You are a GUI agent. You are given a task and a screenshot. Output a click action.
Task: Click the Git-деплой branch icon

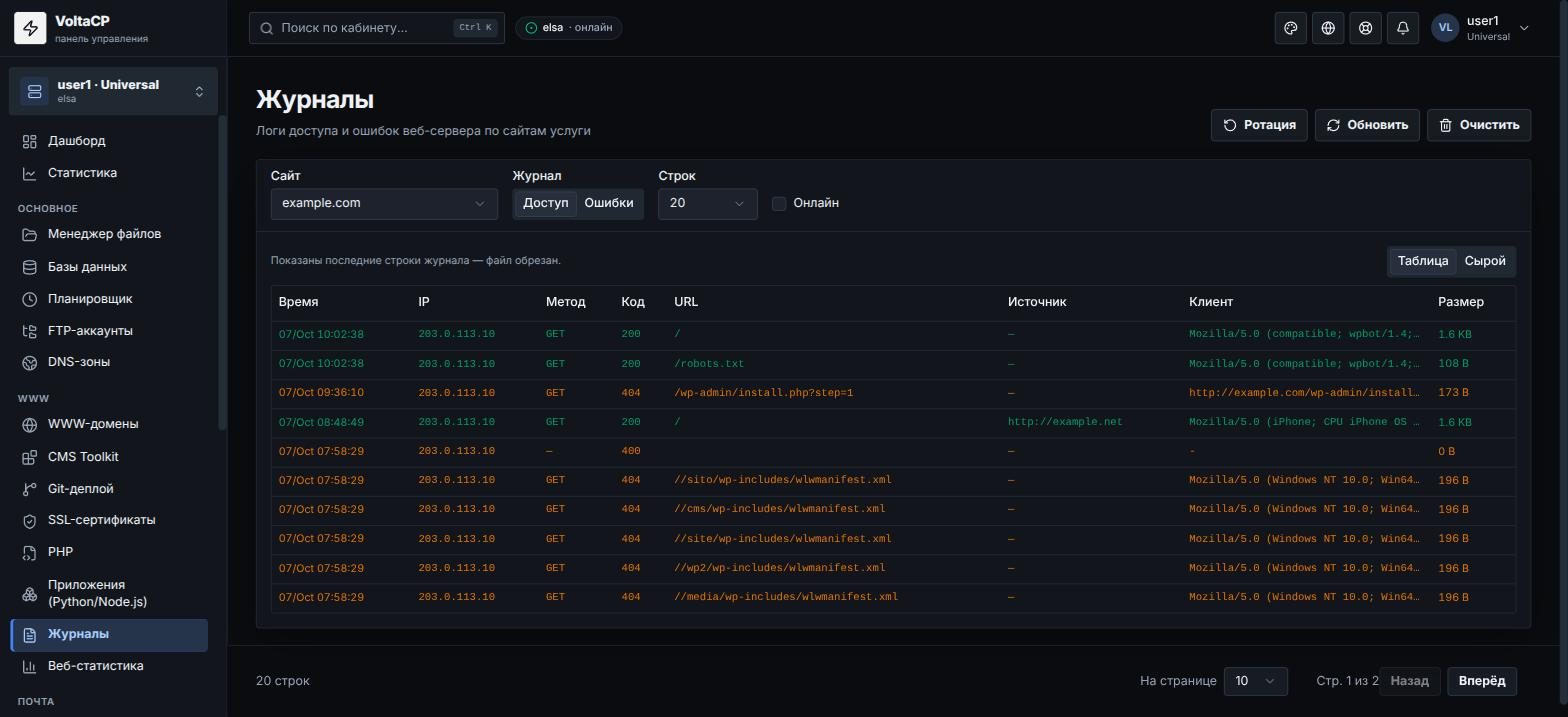click(30, 489)
